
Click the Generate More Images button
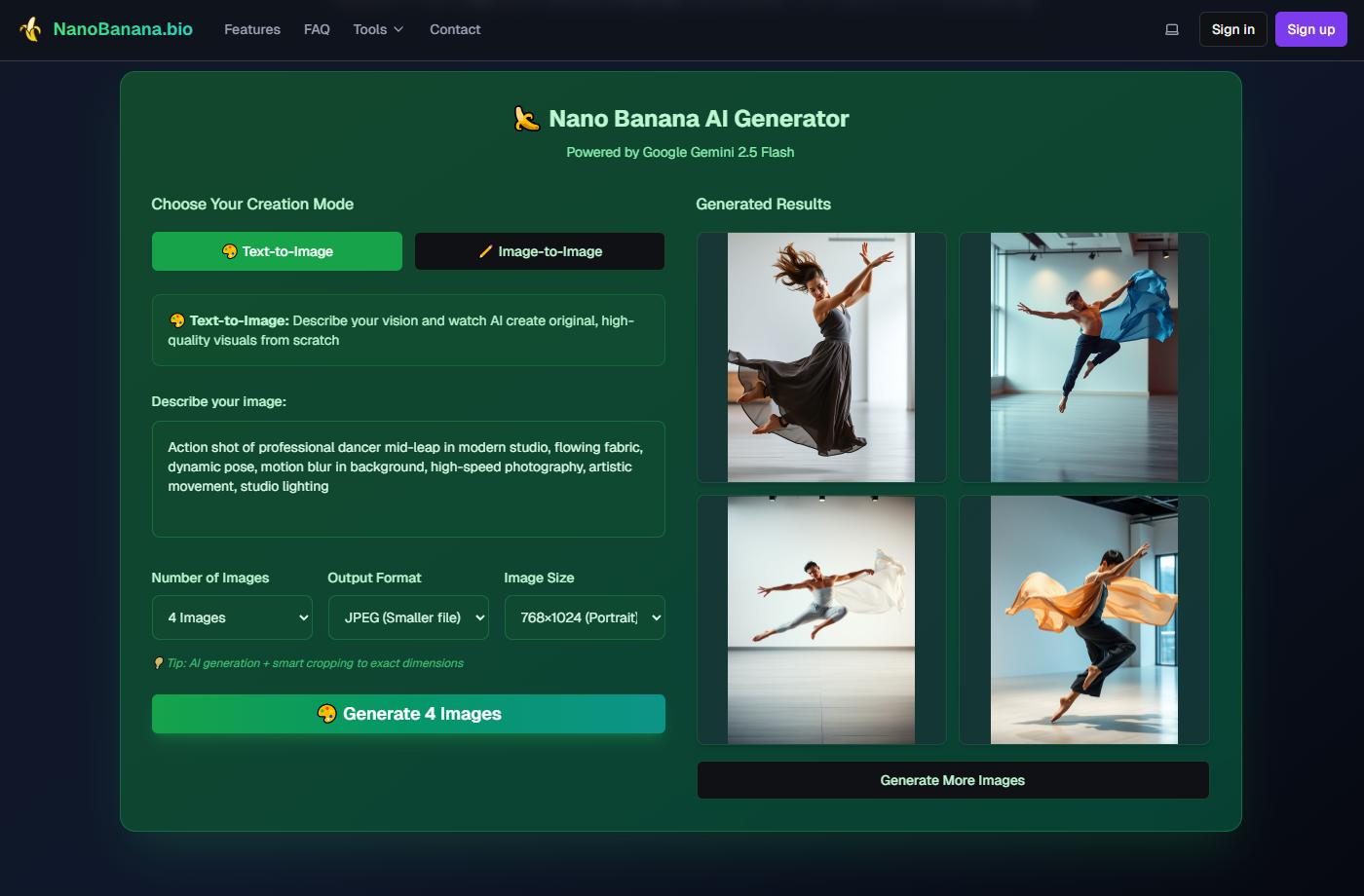coord(953,780)
